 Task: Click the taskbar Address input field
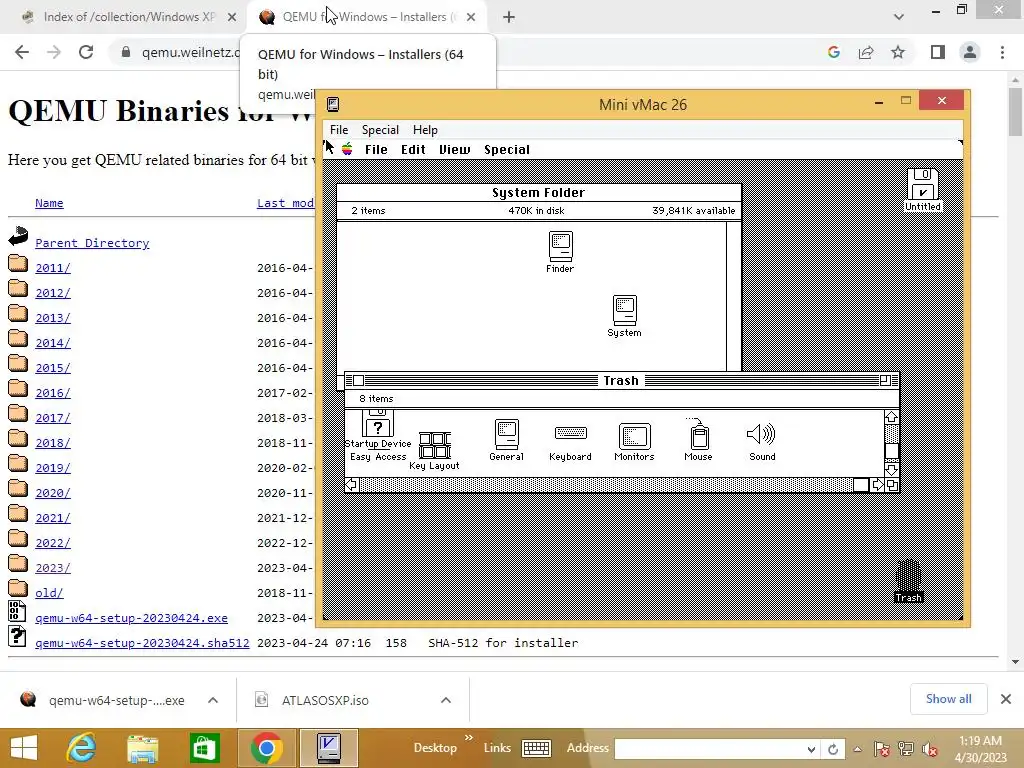click(709, 749)
